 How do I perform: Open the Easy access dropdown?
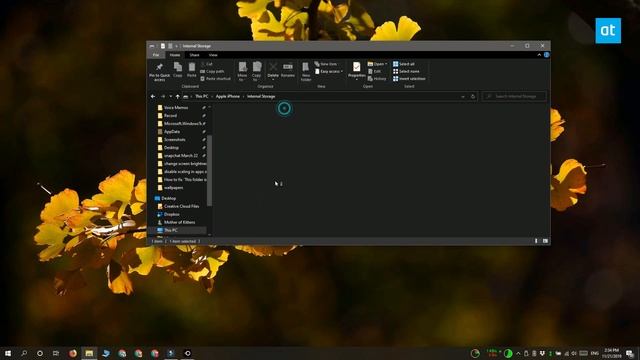[x=329, y=71]
